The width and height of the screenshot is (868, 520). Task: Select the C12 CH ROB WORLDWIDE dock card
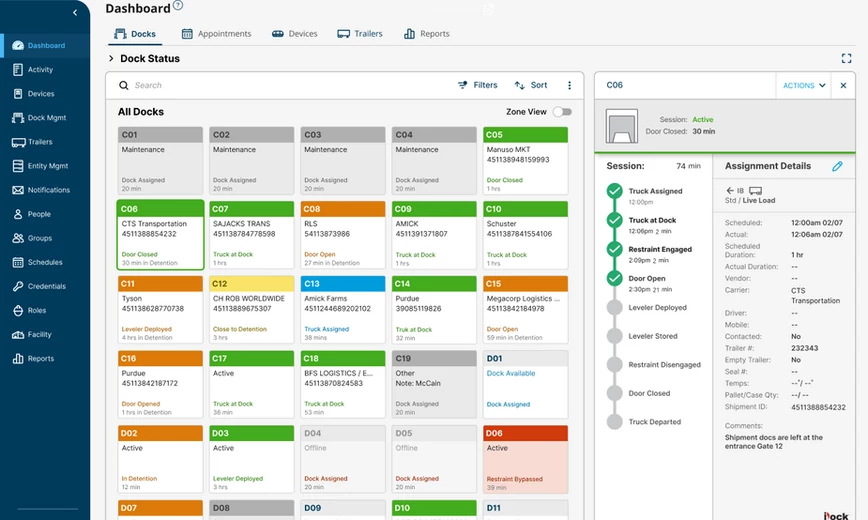coord(251,310)
